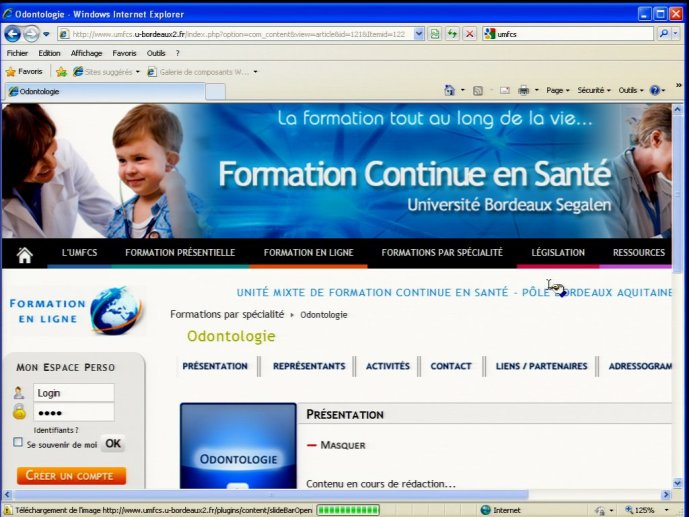The height and width of the screenshot is (517, 689).
Task: Click the password input field
Action: (x=74, y=413)
